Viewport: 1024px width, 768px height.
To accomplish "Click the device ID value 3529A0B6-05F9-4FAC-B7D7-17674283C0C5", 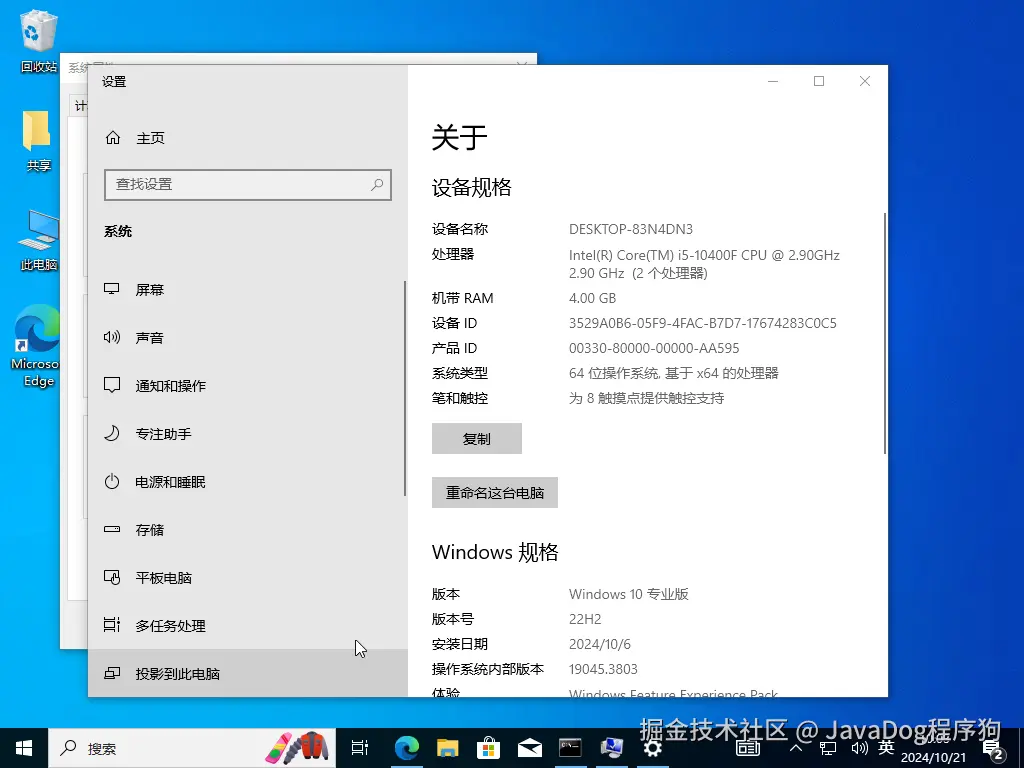I will click(703, 323).
